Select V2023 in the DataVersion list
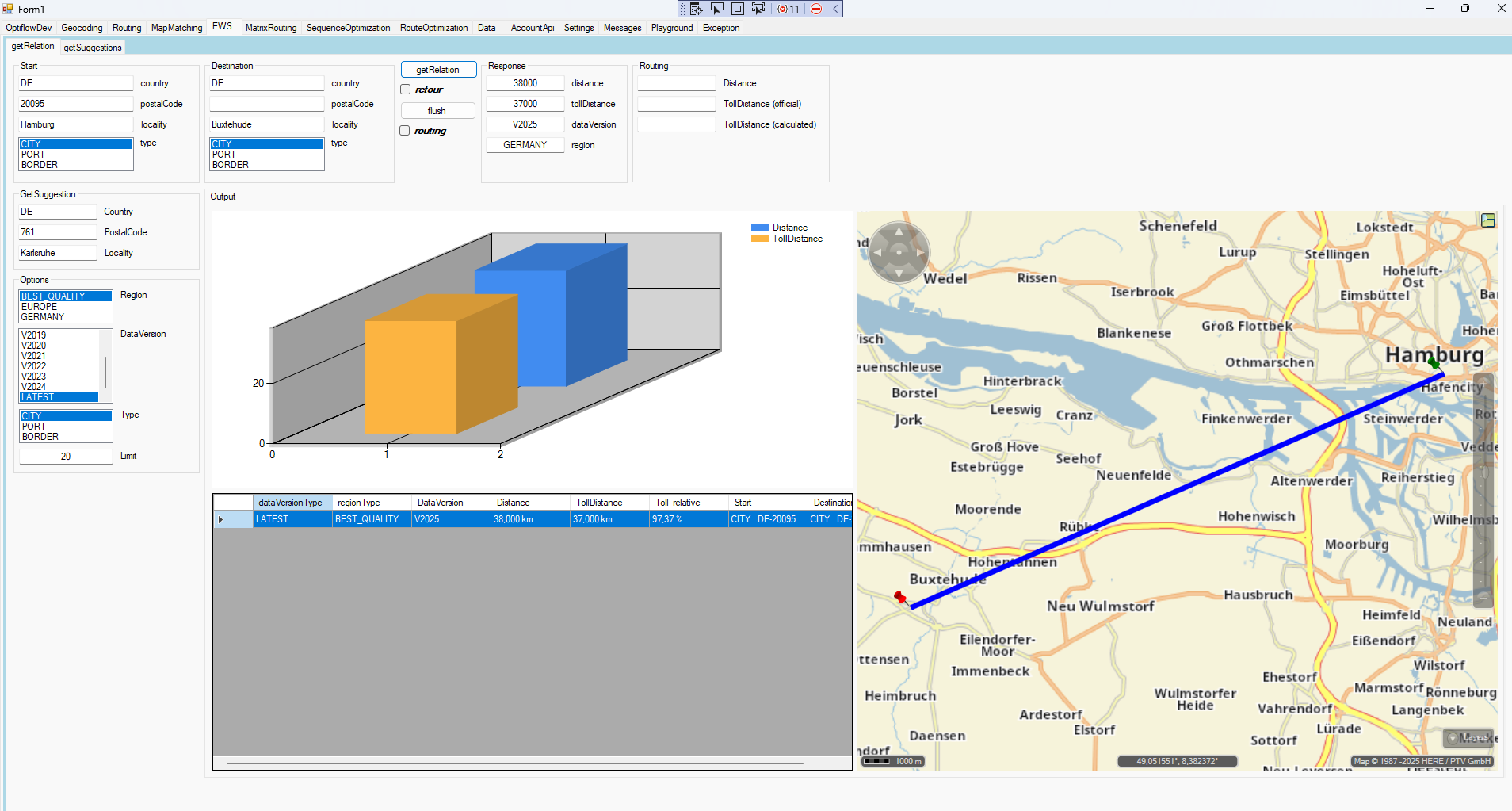Viewport: 1512px width, 811px height. [x=34, y=377]
